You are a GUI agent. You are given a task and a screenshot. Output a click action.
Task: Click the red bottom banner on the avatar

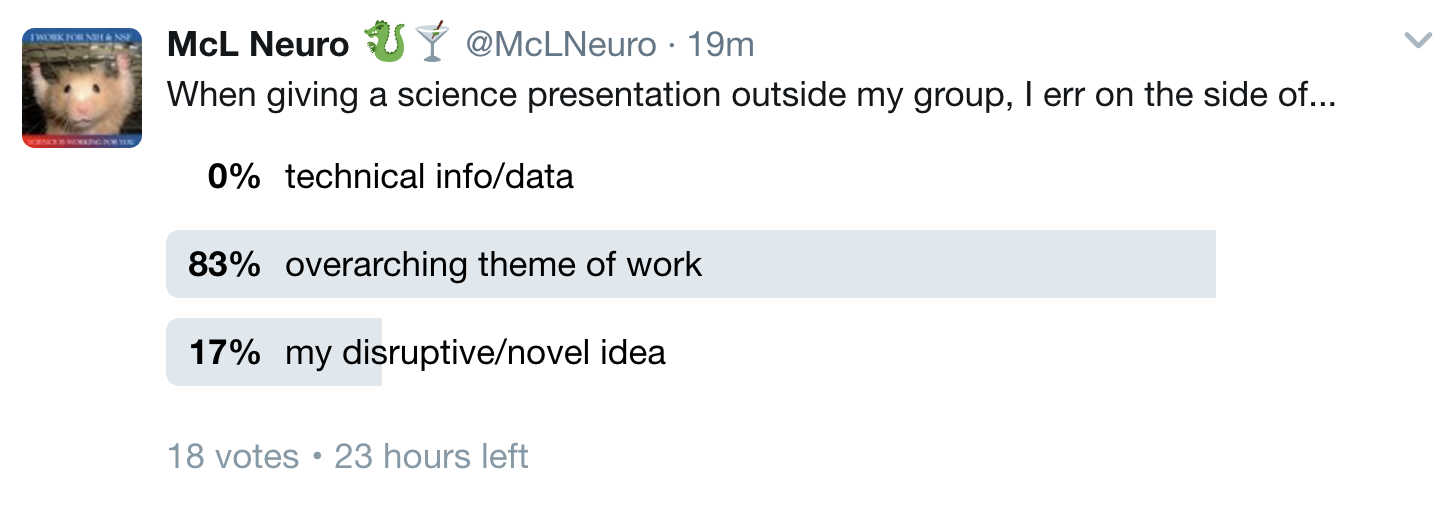coord(82,142)
